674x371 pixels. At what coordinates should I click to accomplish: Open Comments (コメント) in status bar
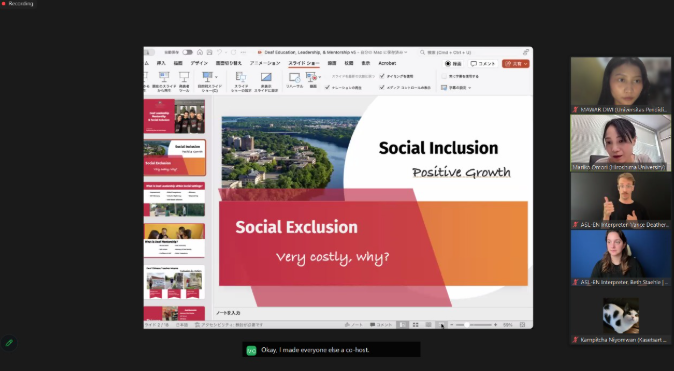(381, 325)
